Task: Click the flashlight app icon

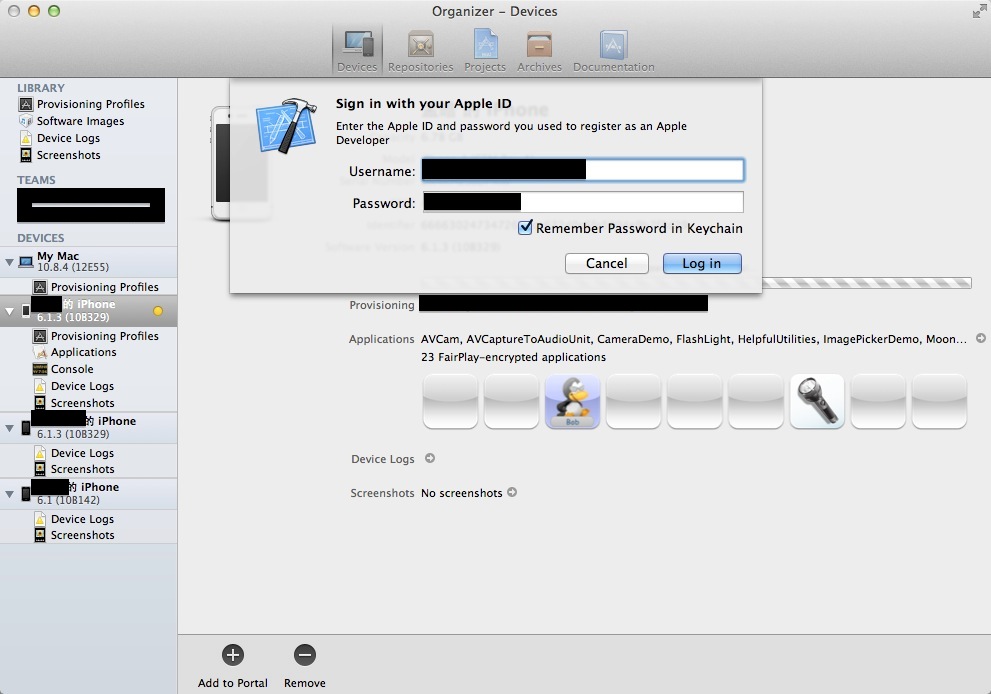Action: pos(817,402)
